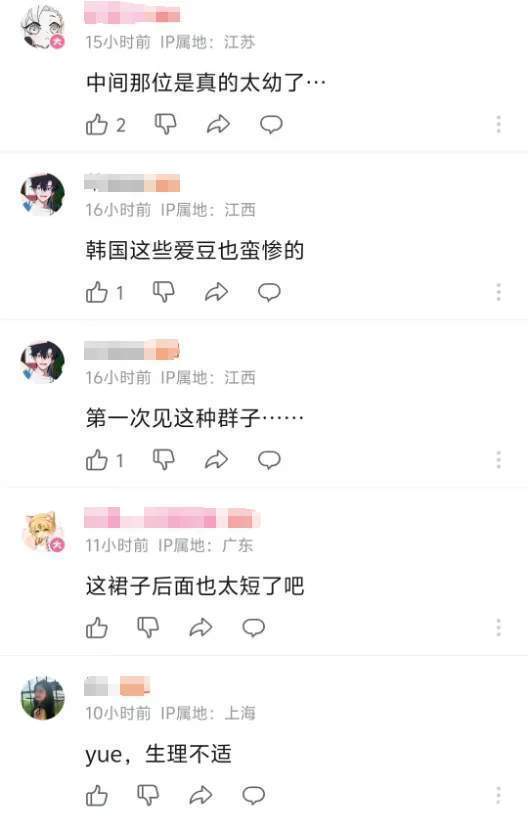Dislike the yue，生理不适 comment
Image resolution: width=530 pixels, height=821 pixels.
[148, 795]
